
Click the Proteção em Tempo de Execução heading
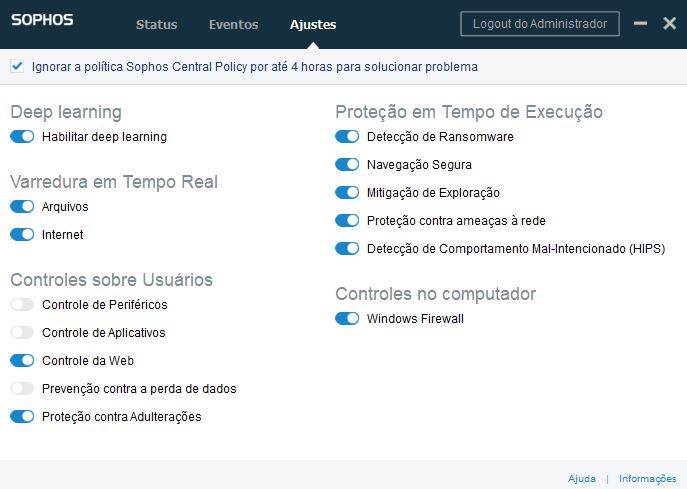point(469,112)
